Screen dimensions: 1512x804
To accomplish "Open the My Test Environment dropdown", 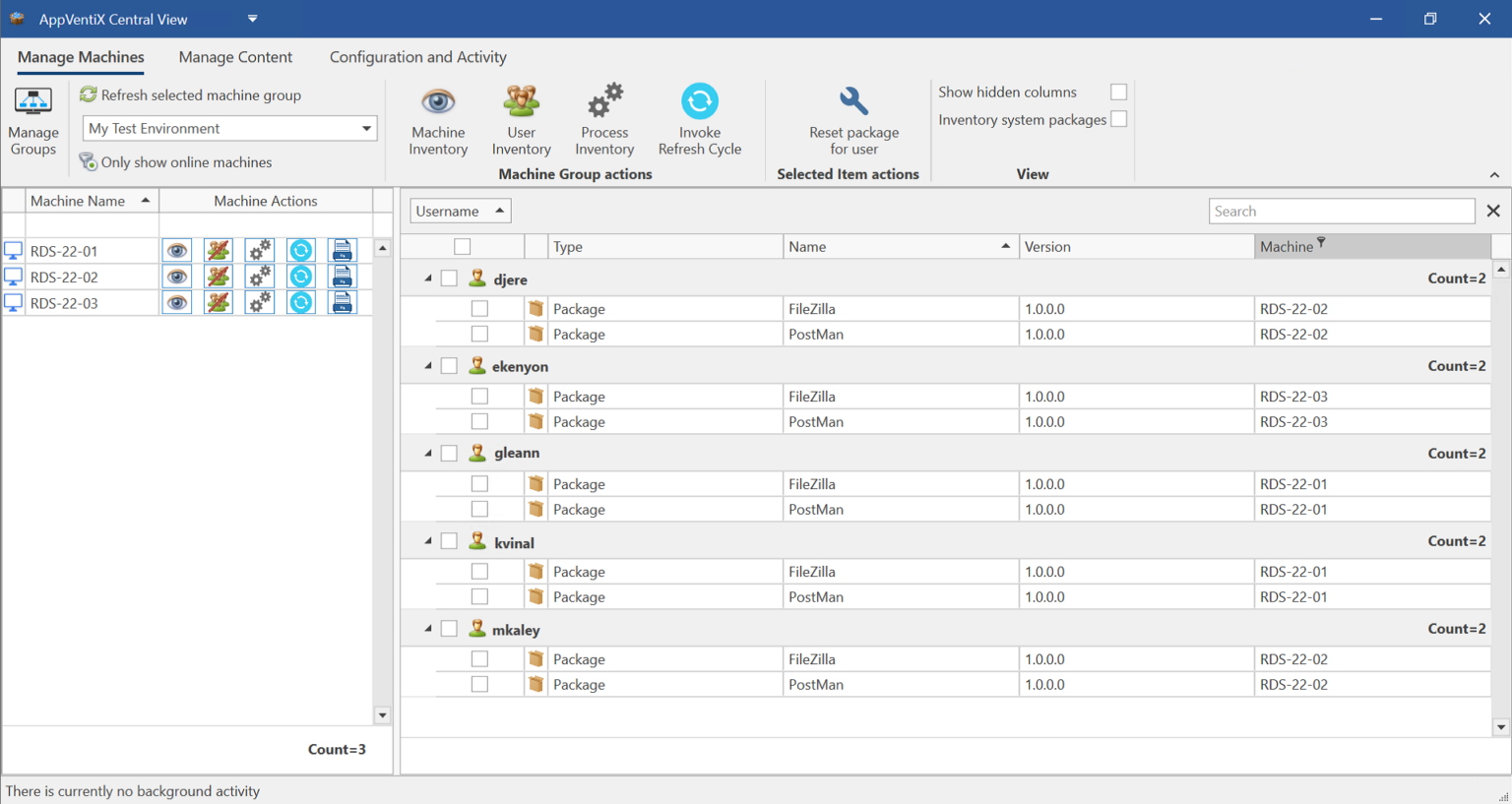I will [366, 129].
